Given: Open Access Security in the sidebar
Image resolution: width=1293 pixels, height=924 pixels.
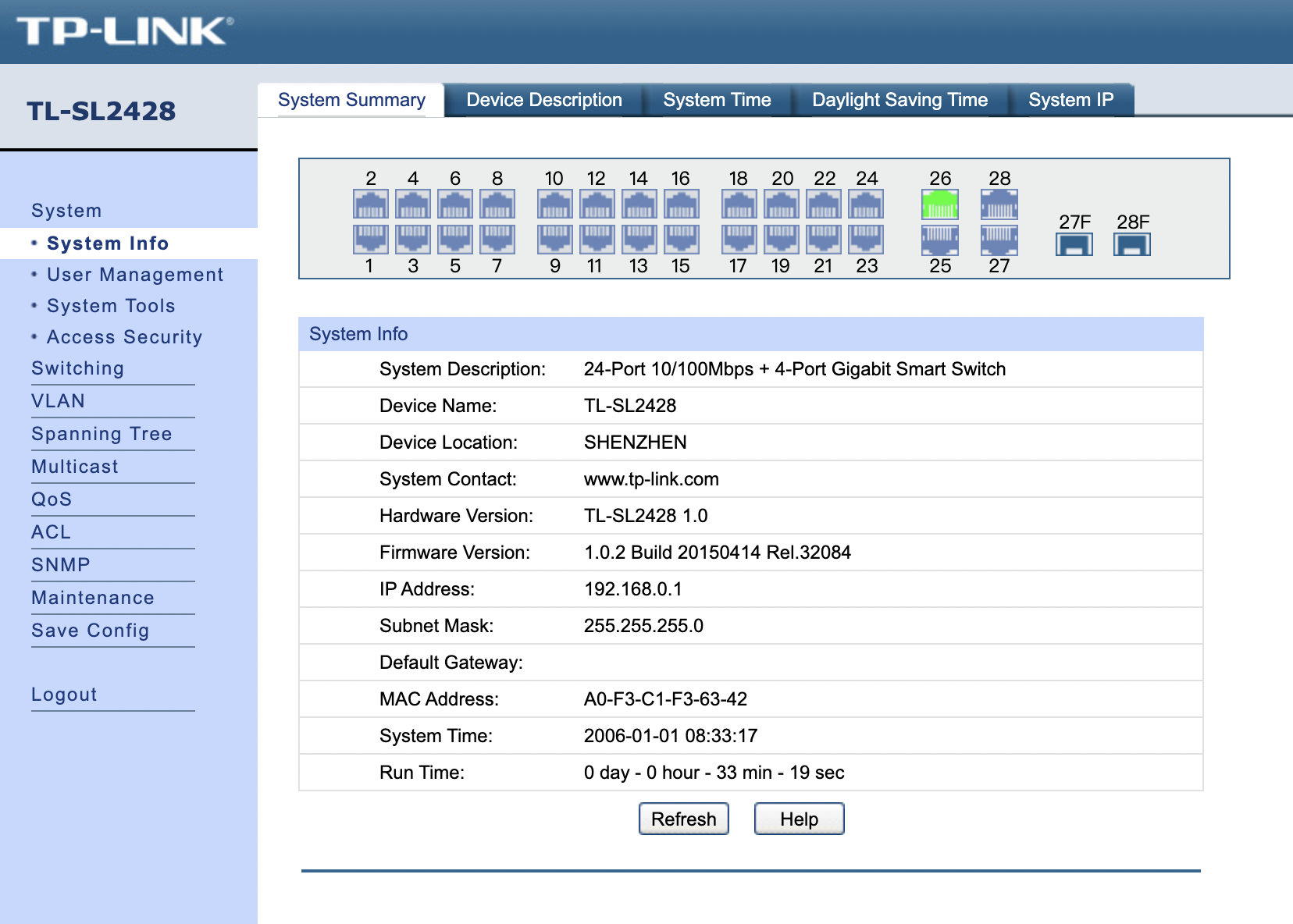Looking at the screenshot, I should (124, 337).
